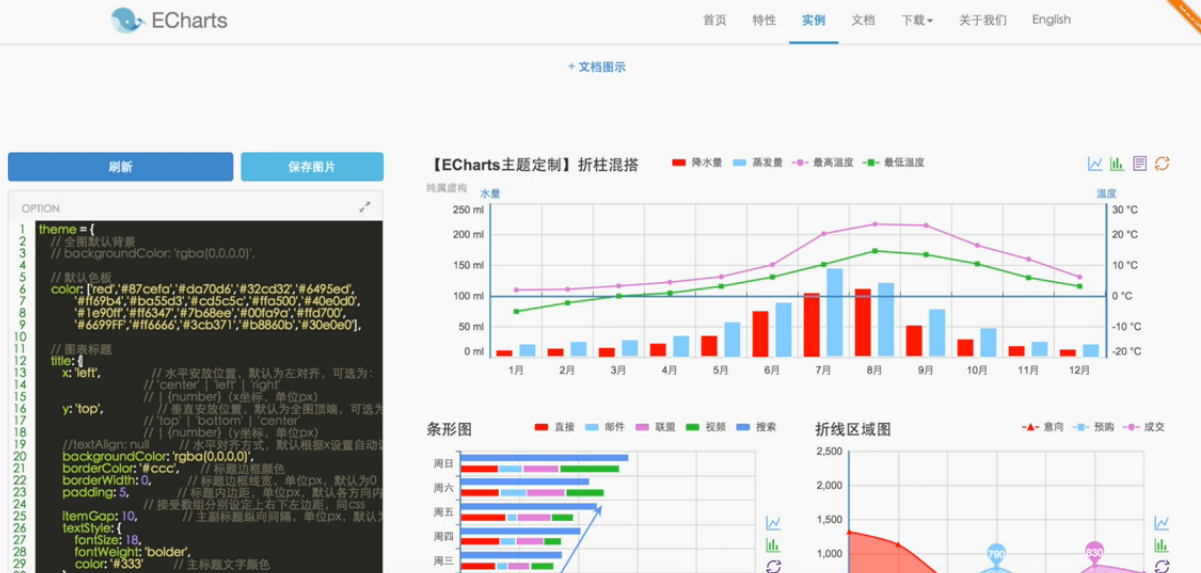This screenshot has height=573, width=1201.
Task: Expand the OPTION code editor fullscreen
Action: [x=365, y=207]
